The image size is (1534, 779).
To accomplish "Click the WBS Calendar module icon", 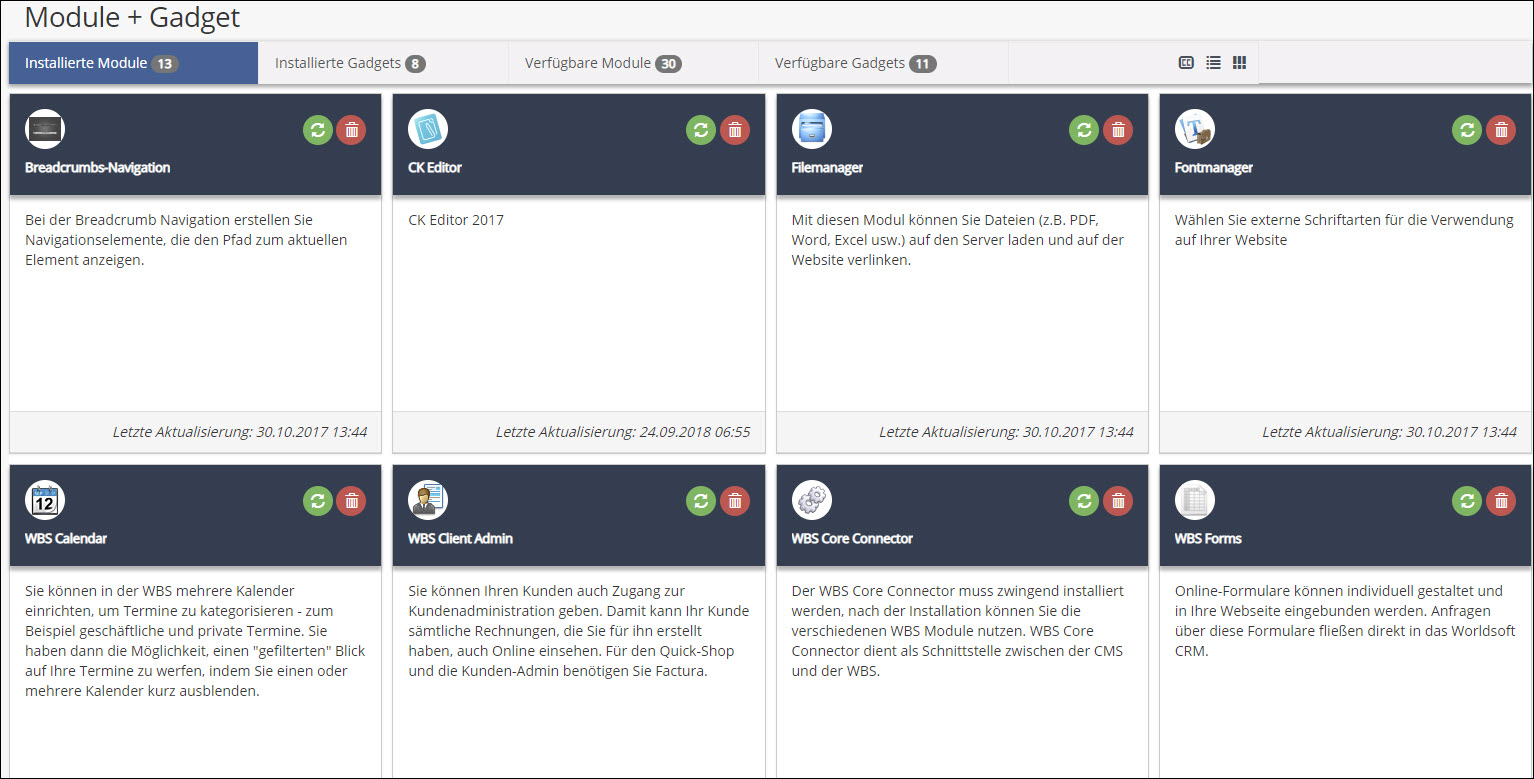I will tap(45, 500).
